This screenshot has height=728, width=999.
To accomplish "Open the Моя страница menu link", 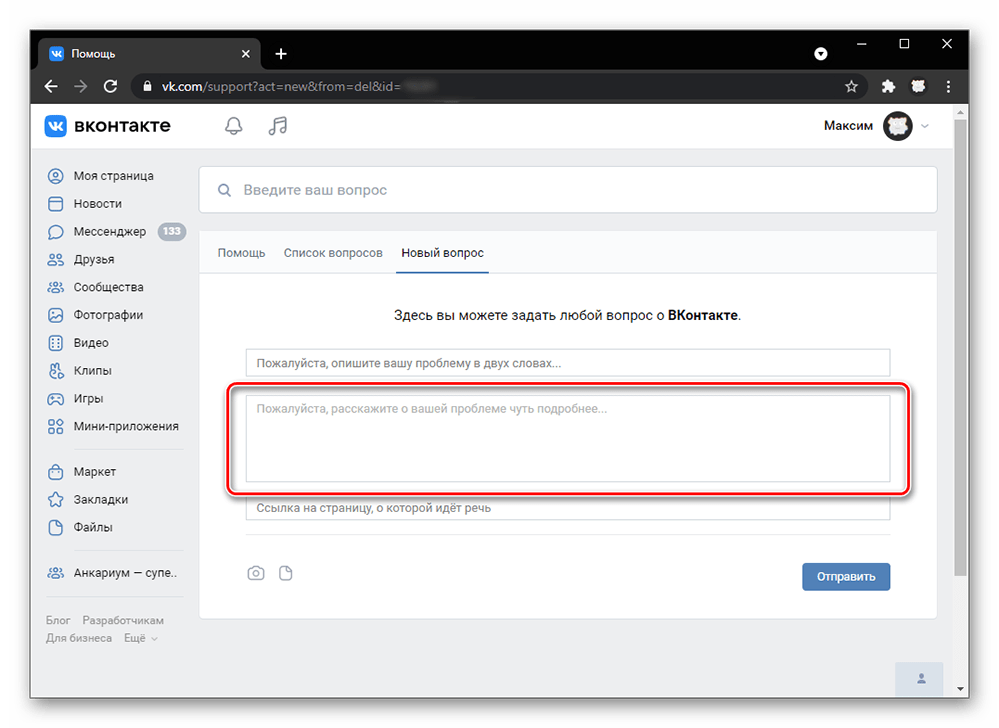I will (113, 176).
